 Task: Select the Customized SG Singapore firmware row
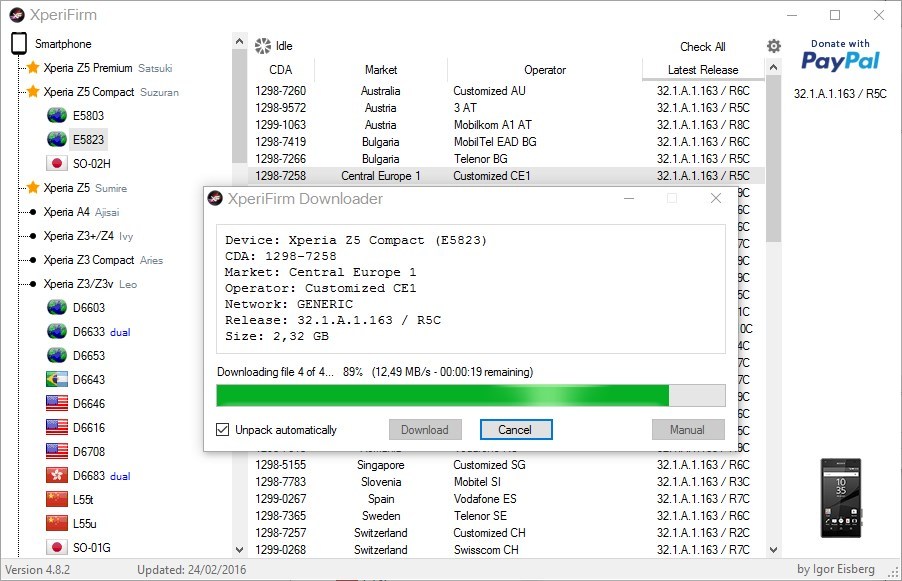[x=506, y=465]
